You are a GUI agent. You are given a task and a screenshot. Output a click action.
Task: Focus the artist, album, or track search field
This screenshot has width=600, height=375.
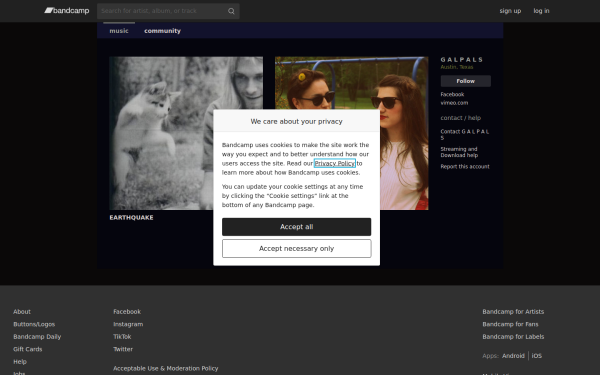tap(168, 11)
